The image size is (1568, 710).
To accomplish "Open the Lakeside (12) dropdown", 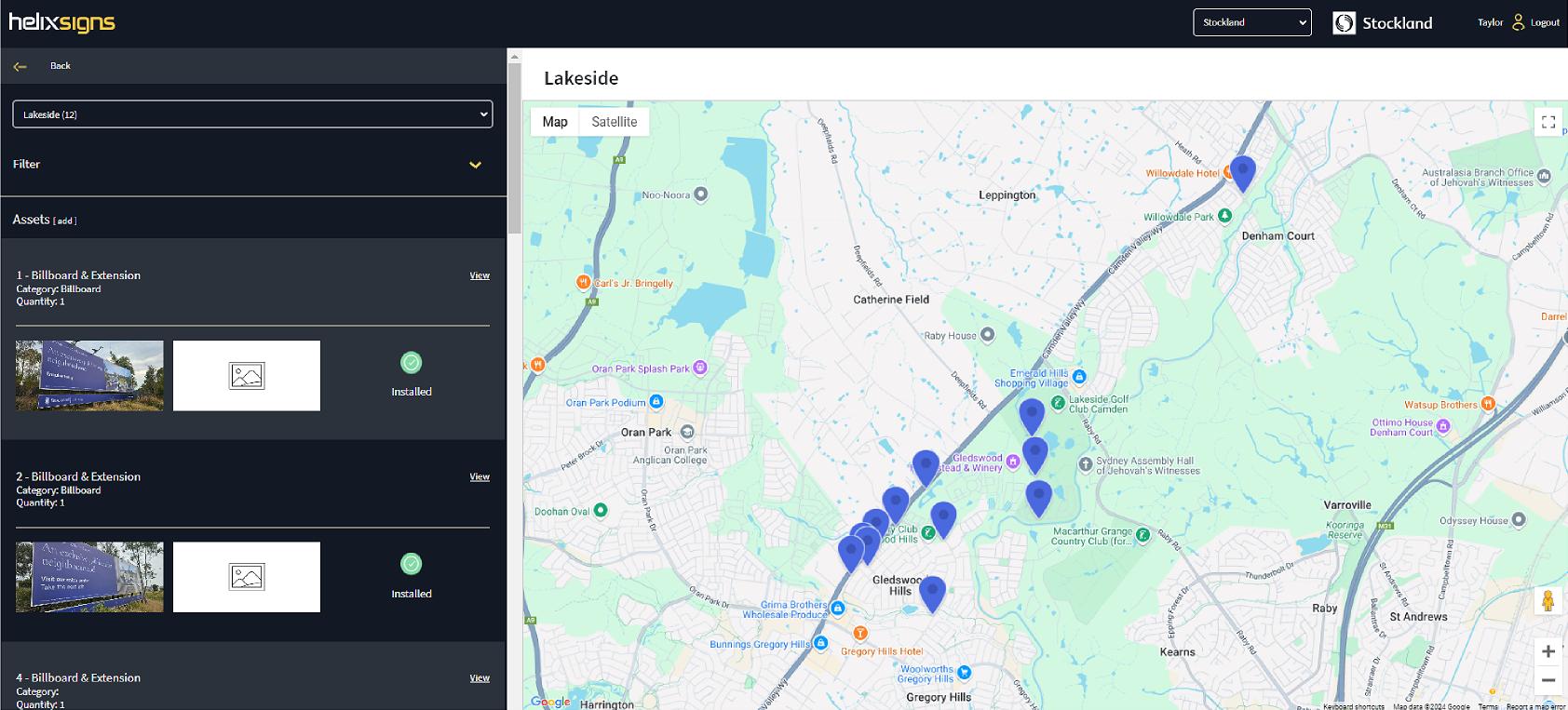I will click(x=252, y=114).
